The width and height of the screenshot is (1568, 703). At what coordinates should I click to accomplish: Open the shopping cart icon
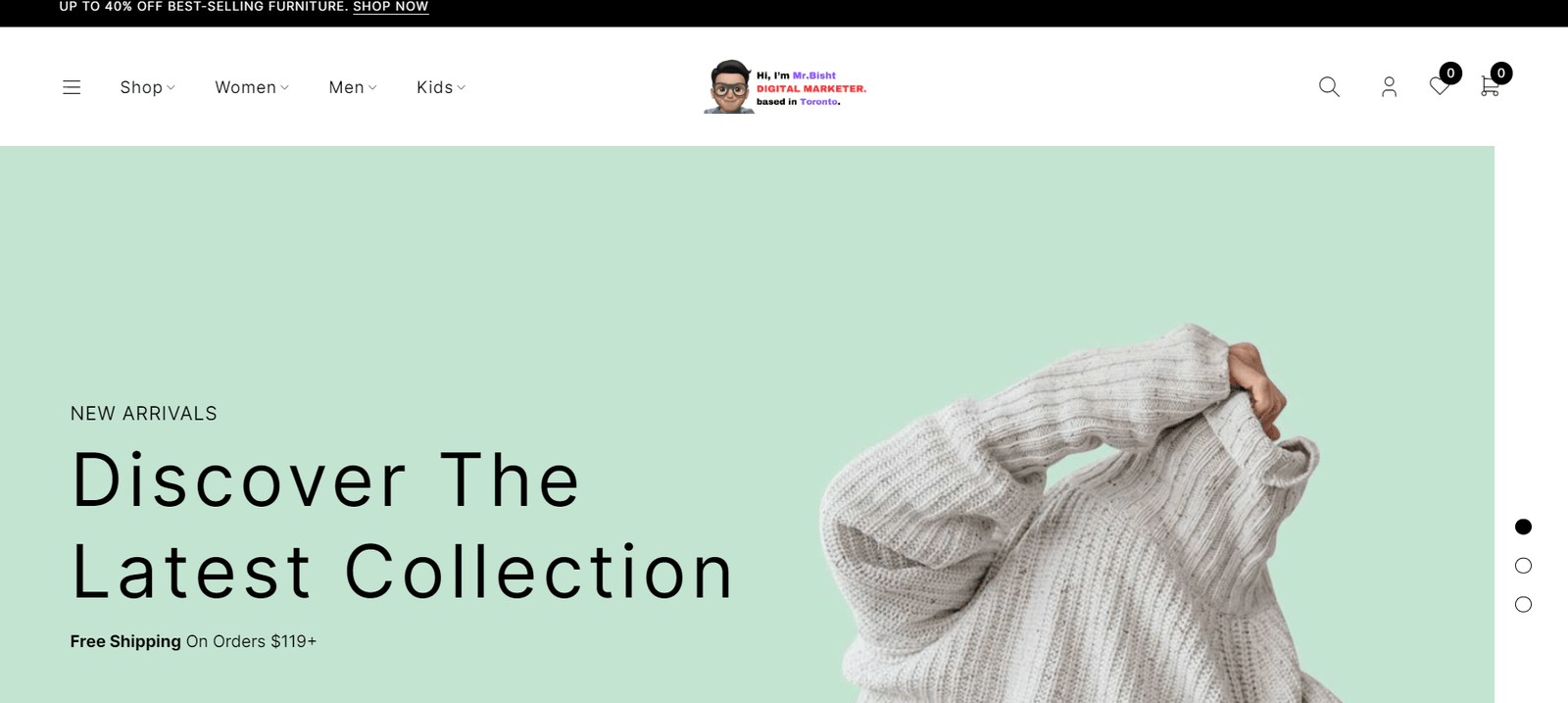click(1490, 87)
